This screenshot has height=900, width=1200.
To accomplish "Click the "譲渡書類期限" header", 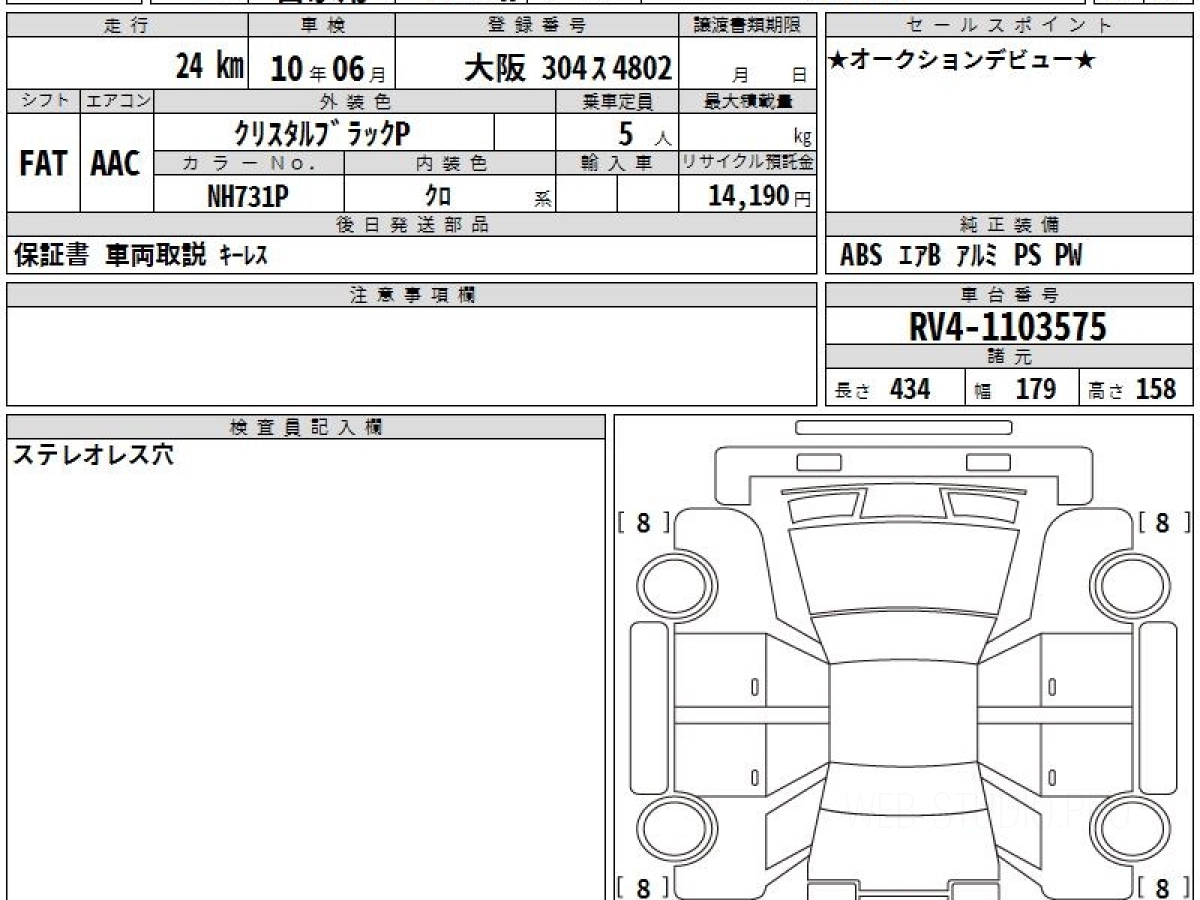I will [x=749, y=26].
